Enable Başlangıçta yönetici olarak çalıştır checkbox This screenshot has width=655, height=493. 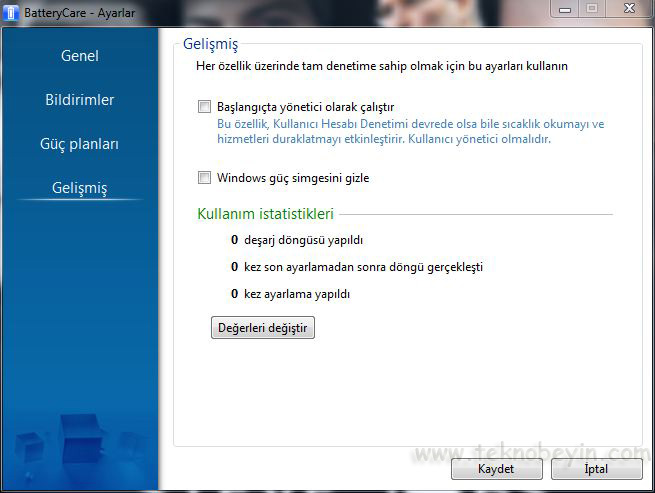[204, 107]
